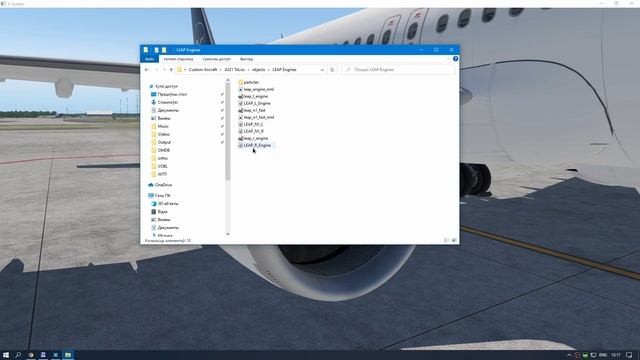Click Custom Aircraft in the address path
The image size is (640, 360).
pyautogui.click(x=203, y=70)
